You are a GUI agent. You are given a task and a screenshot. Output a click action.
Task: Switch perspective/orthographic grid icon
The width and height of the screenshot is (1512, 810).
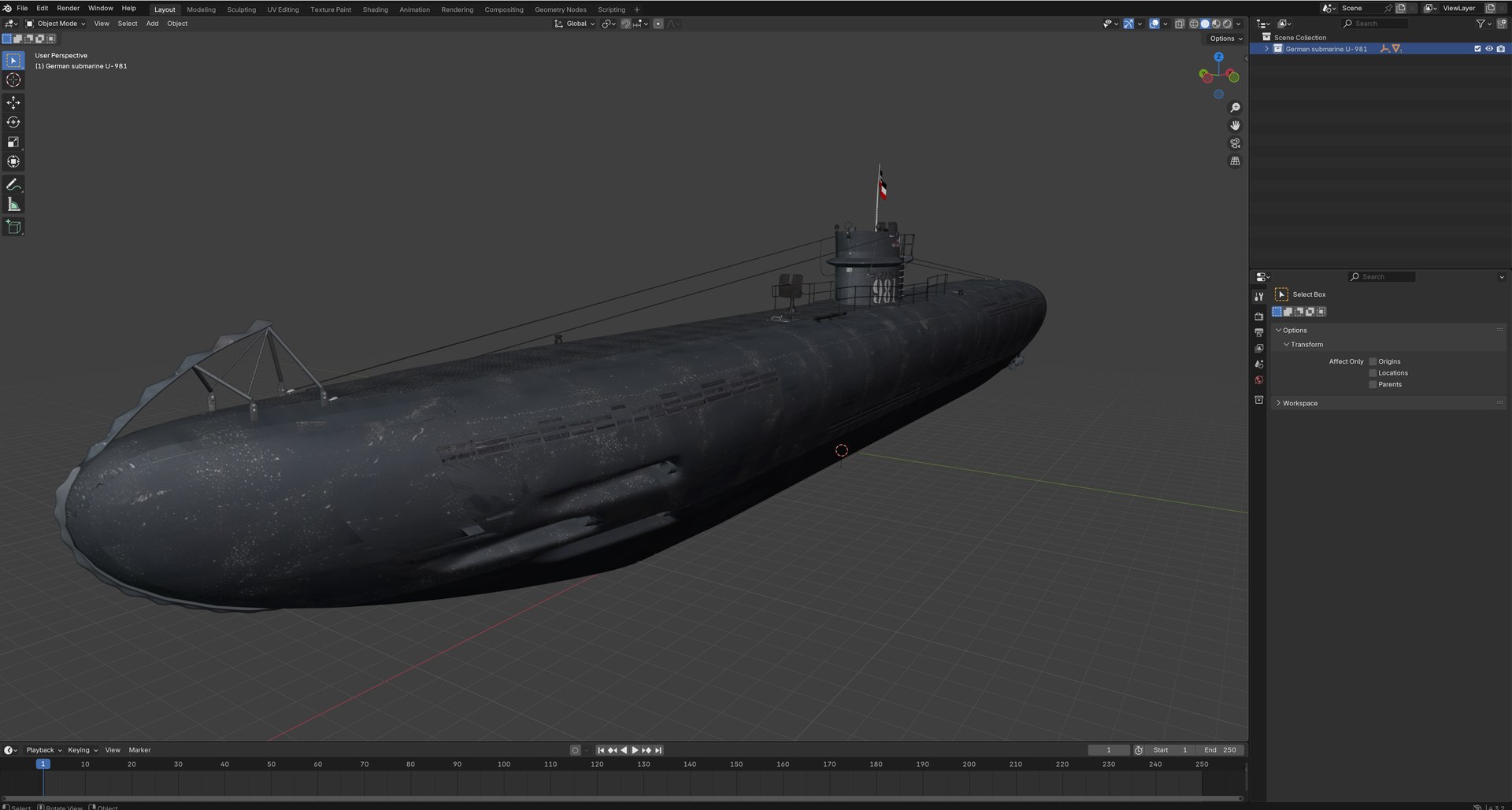[x=1235, y=161]
